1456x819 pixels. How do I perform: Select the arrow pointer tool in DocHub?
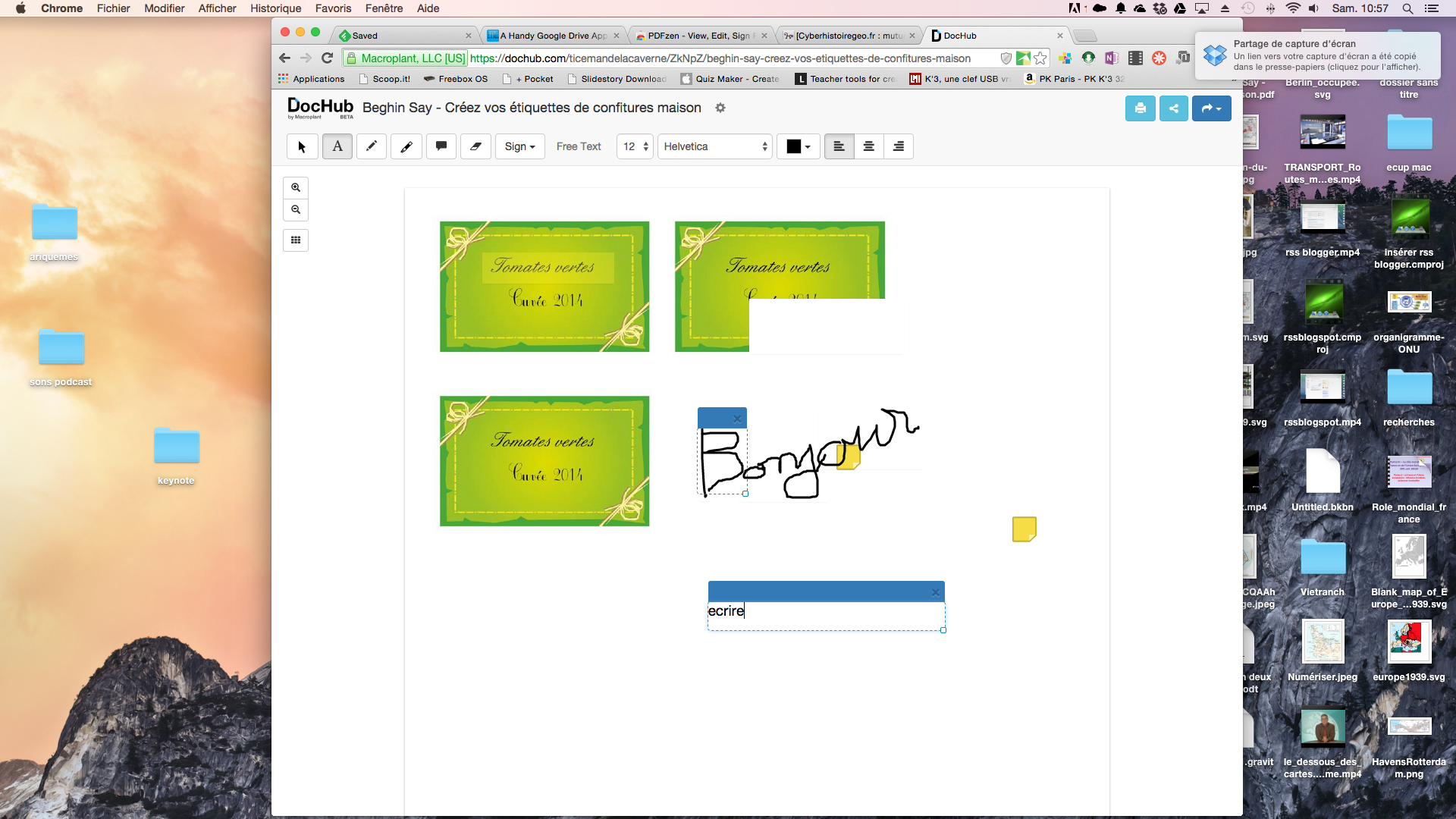302,146
